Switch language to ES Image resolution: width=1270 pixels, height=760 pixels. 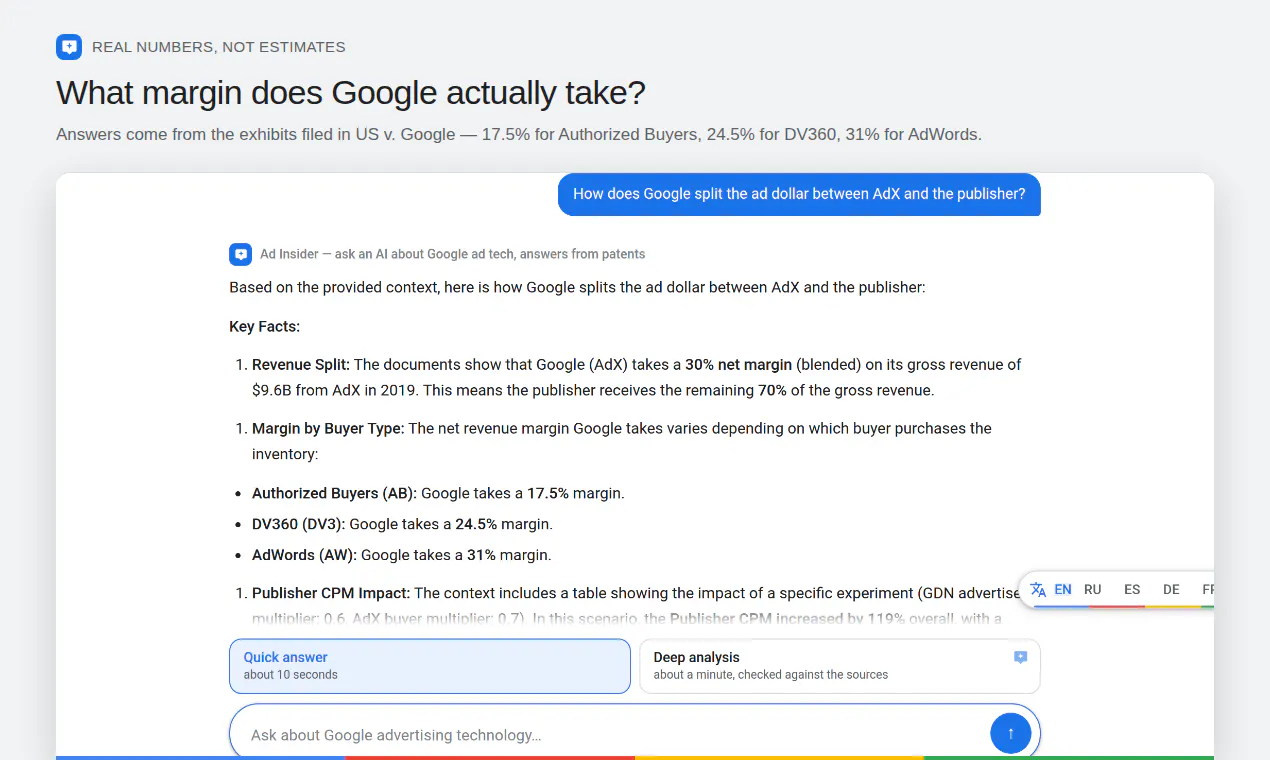(1132, 590)
